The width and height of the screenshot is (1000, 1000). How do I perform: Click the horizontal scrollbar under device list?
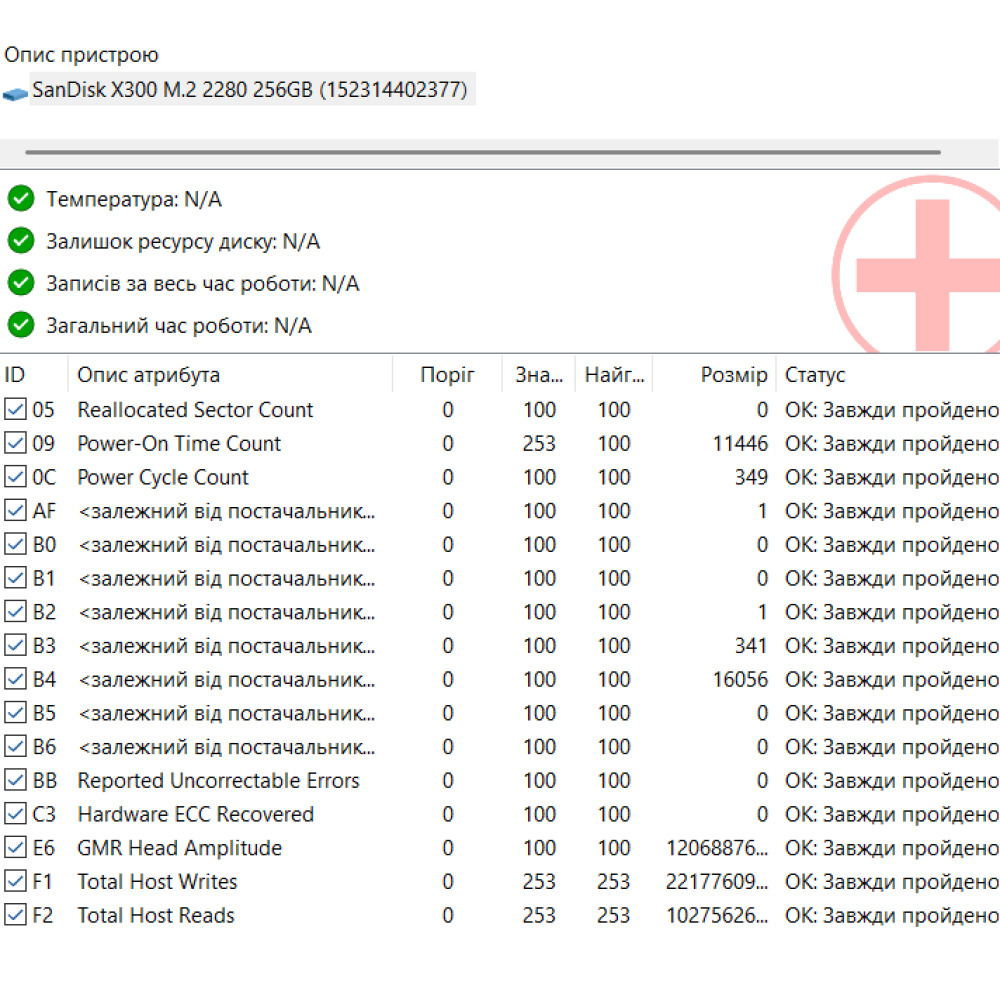click(x=482, y=153)
